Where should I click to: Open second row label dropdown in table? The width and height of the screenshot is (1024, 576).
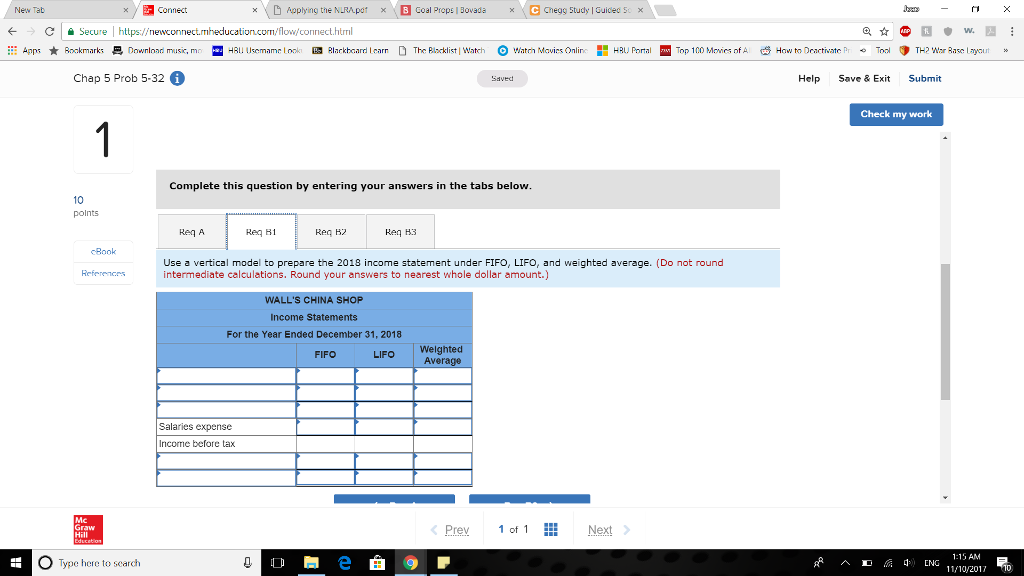[226, 392]
